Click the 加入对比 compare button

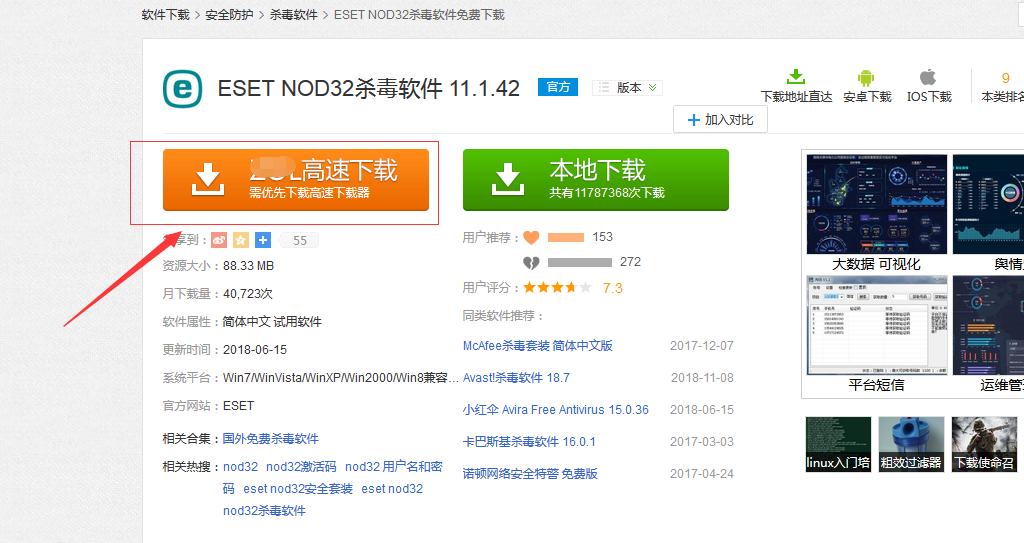(720, 120)
